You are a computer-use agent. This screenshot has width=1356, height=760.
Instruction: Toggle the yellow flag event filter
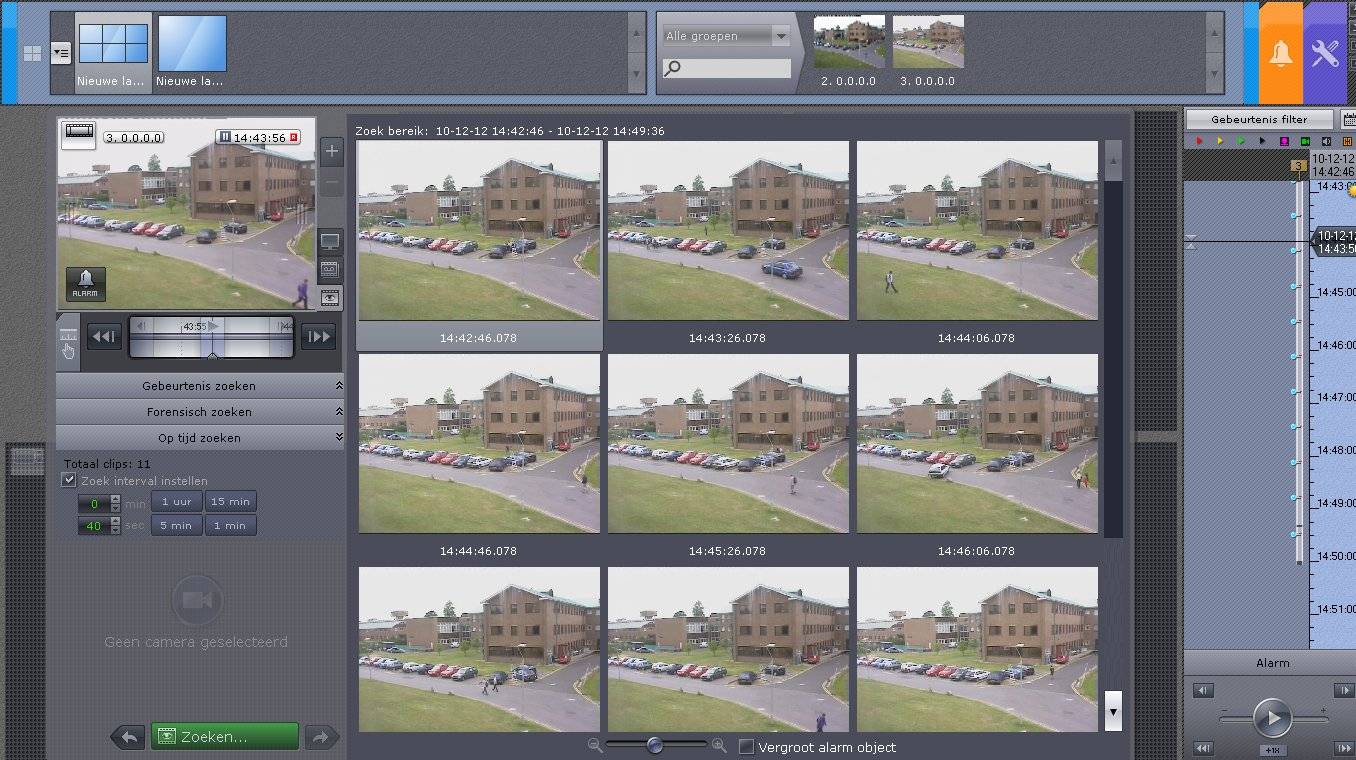tap(1220, 142)
